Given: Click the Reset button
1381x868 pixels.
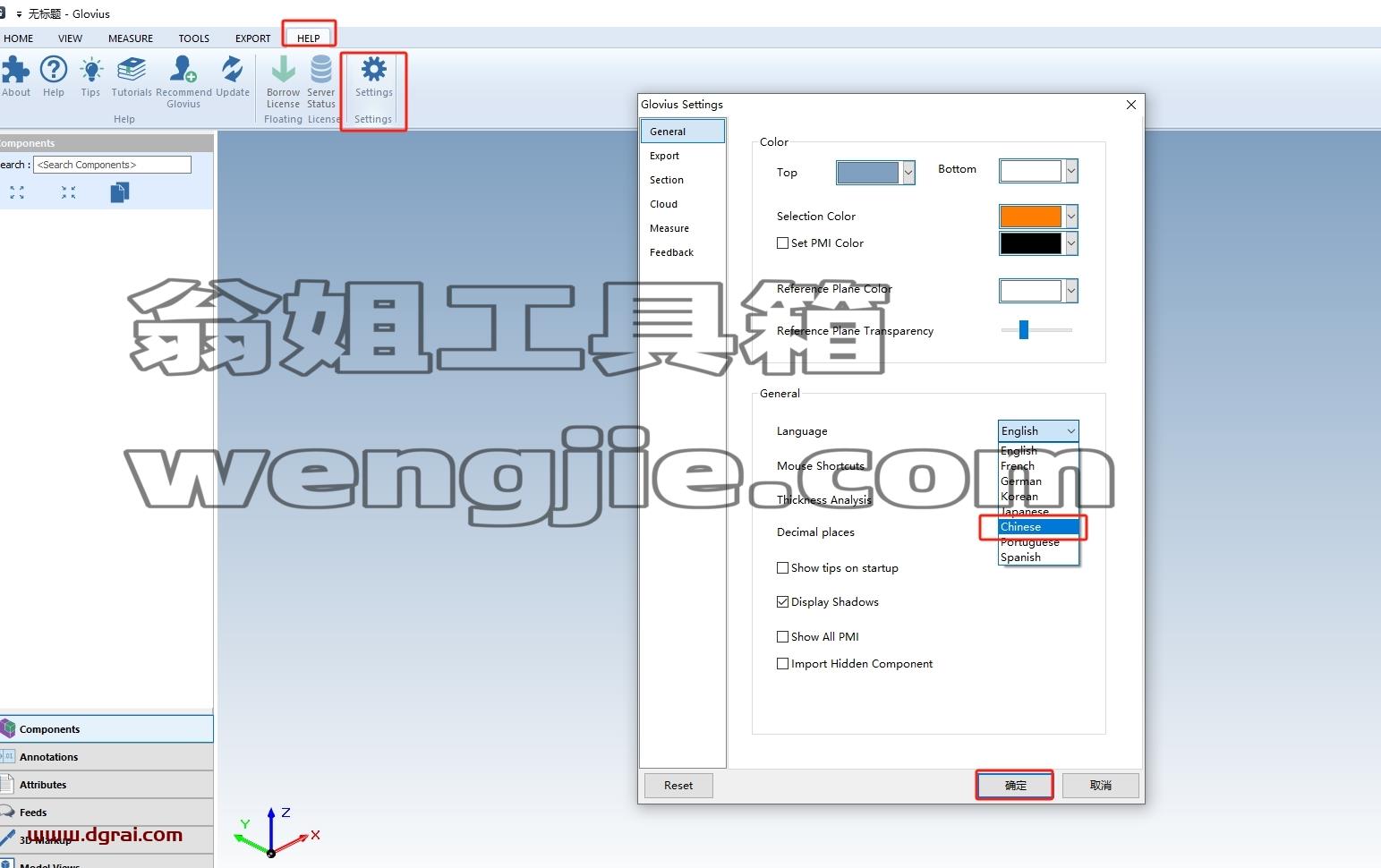Looking at the screenshot, I should 678,786.
